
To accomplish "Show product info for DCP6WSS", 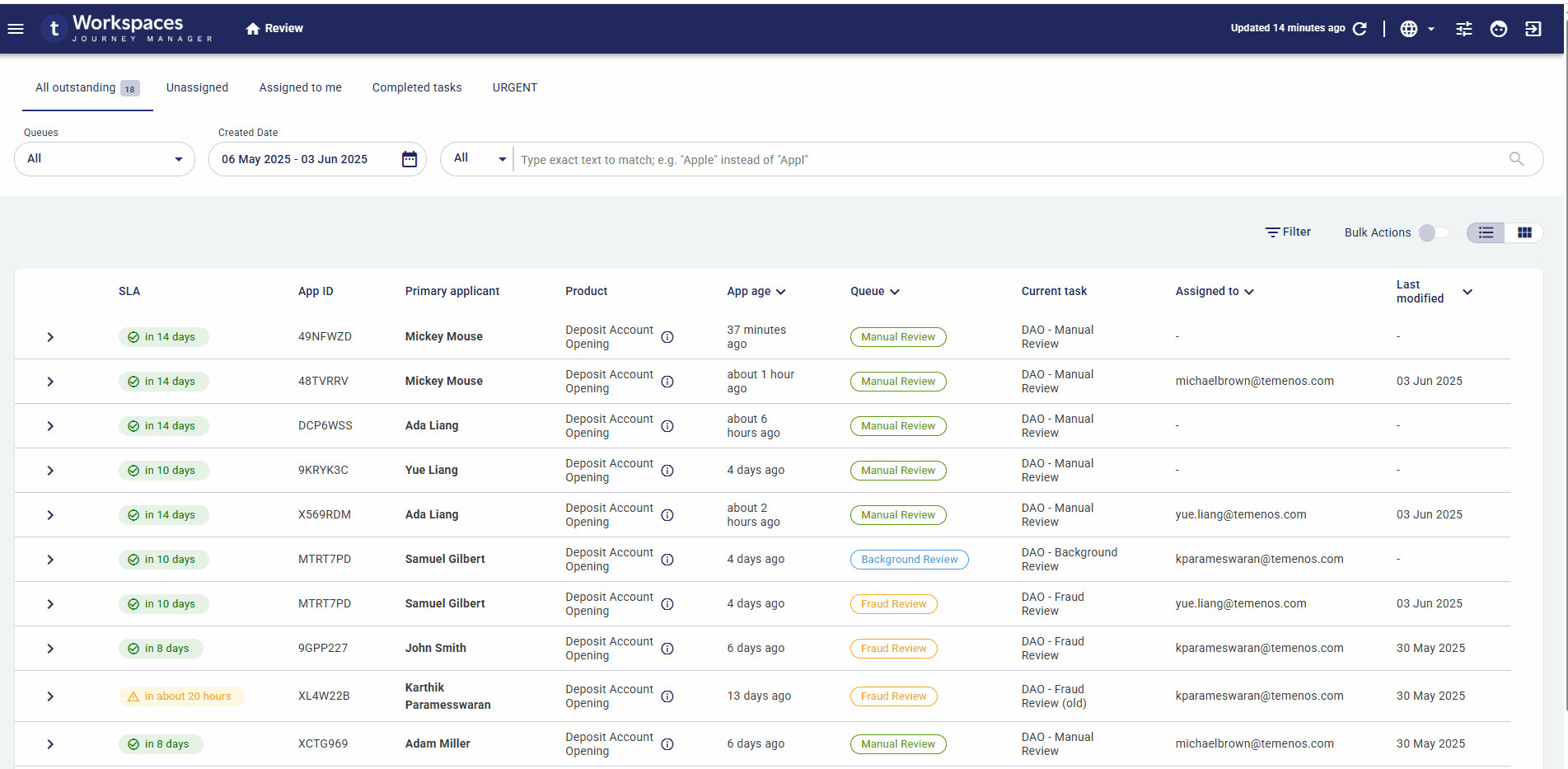I will point(667,426).
